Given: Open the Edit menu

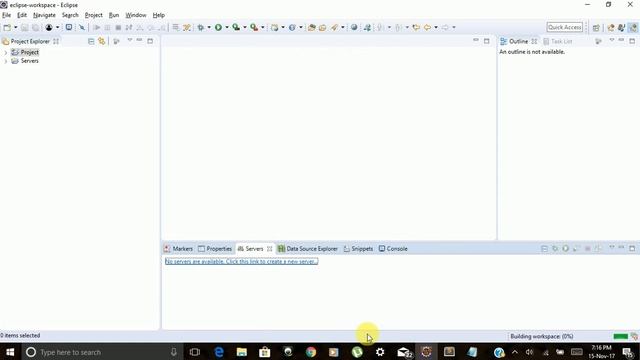Looking at the screenshot, I should (22, 15).
